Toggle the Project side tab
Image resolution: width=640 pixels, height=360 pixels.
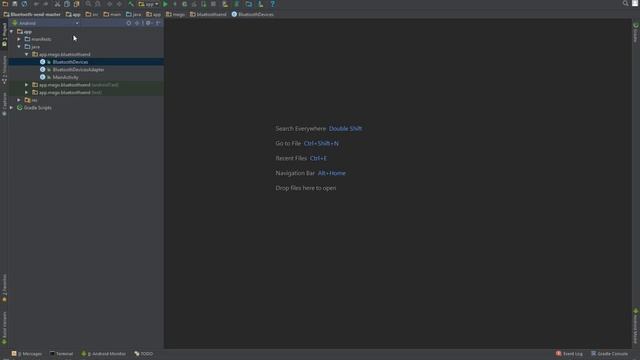(x=4, y=35)
